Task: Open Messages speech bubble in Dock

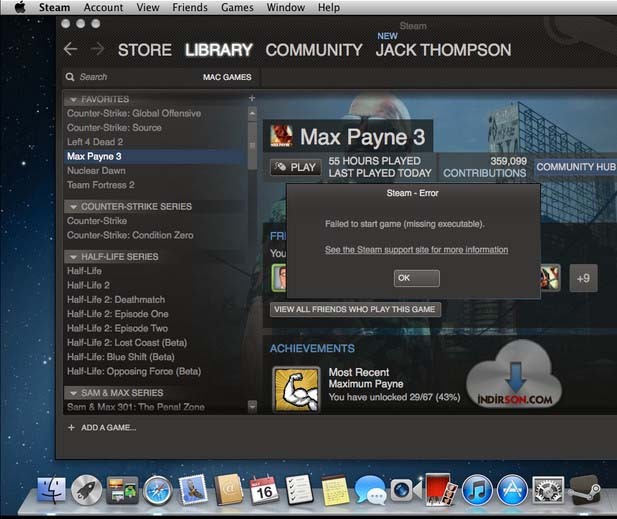Action: coord(370,490)
